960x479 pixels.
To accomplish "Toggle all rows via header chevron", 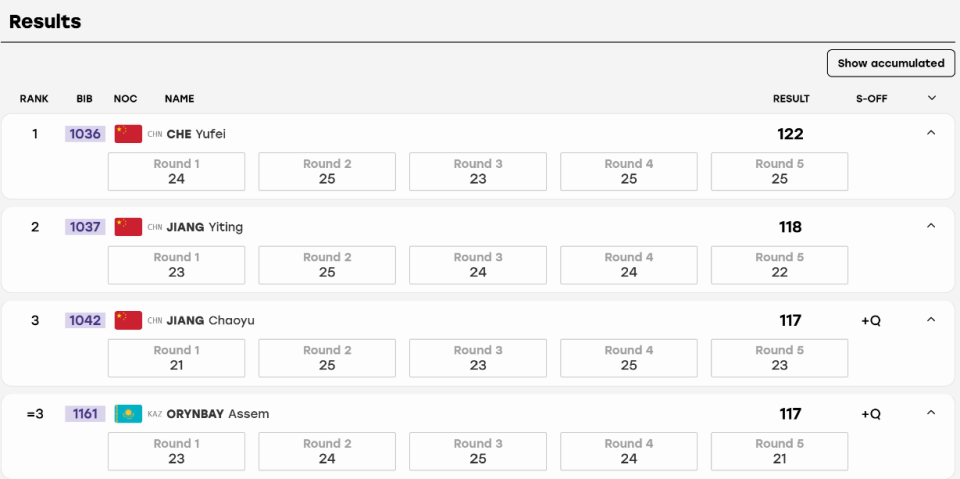I will click(932, 98).
